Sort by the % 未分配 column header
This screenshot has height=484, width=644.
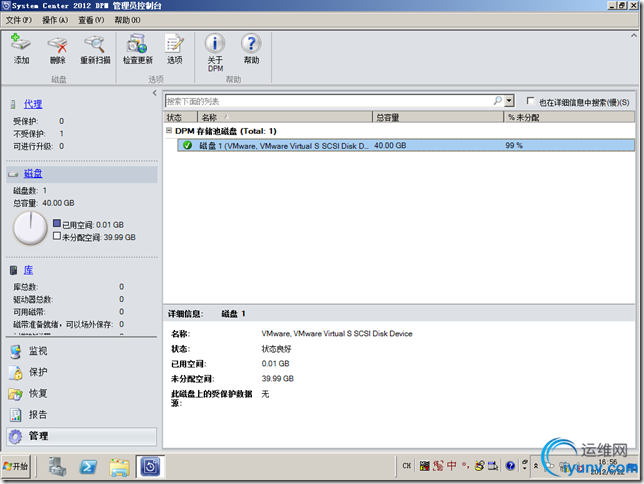[x=569, y=117]
